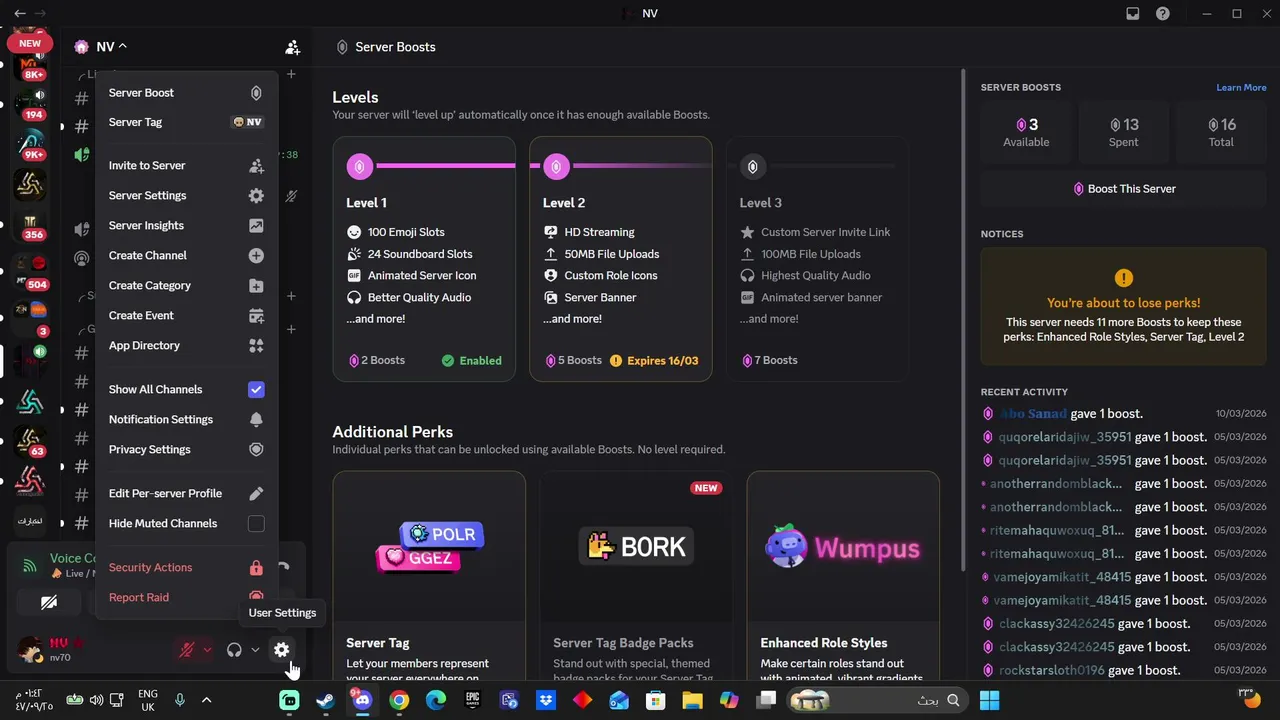The height and width of the screenshot is (720, 1280).
Task: Open App Directory
Action: pos(186,346)
